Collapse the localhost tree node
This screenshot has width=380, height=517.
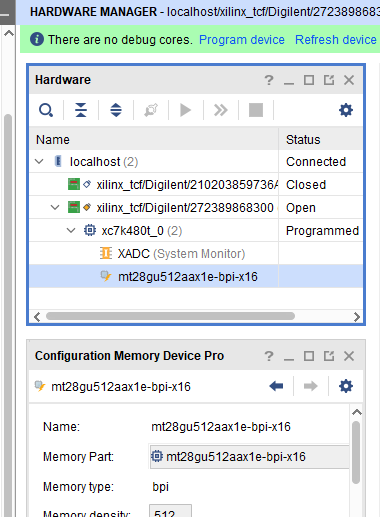39,162
